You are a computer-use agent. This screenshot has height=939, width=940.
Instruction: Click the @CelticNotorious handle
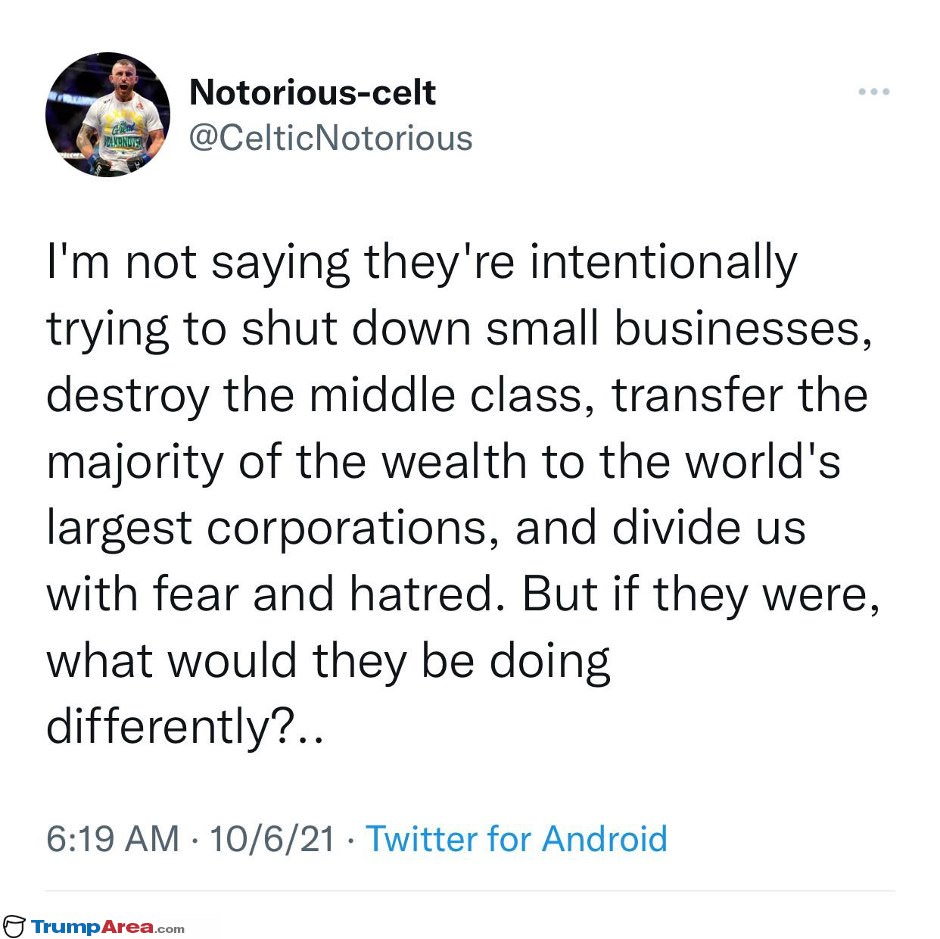tap(331, 138)
